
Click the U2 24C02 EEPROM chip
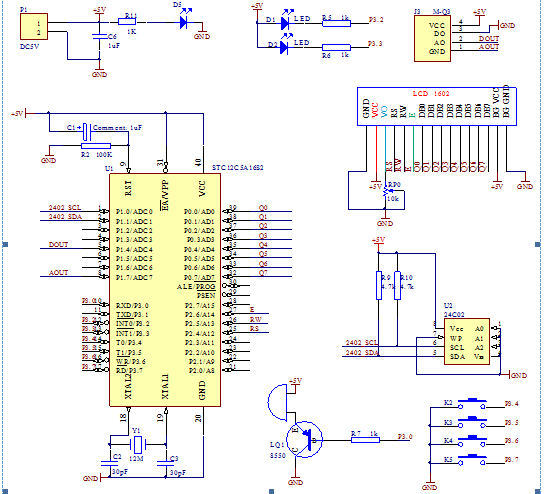[467, 342]
